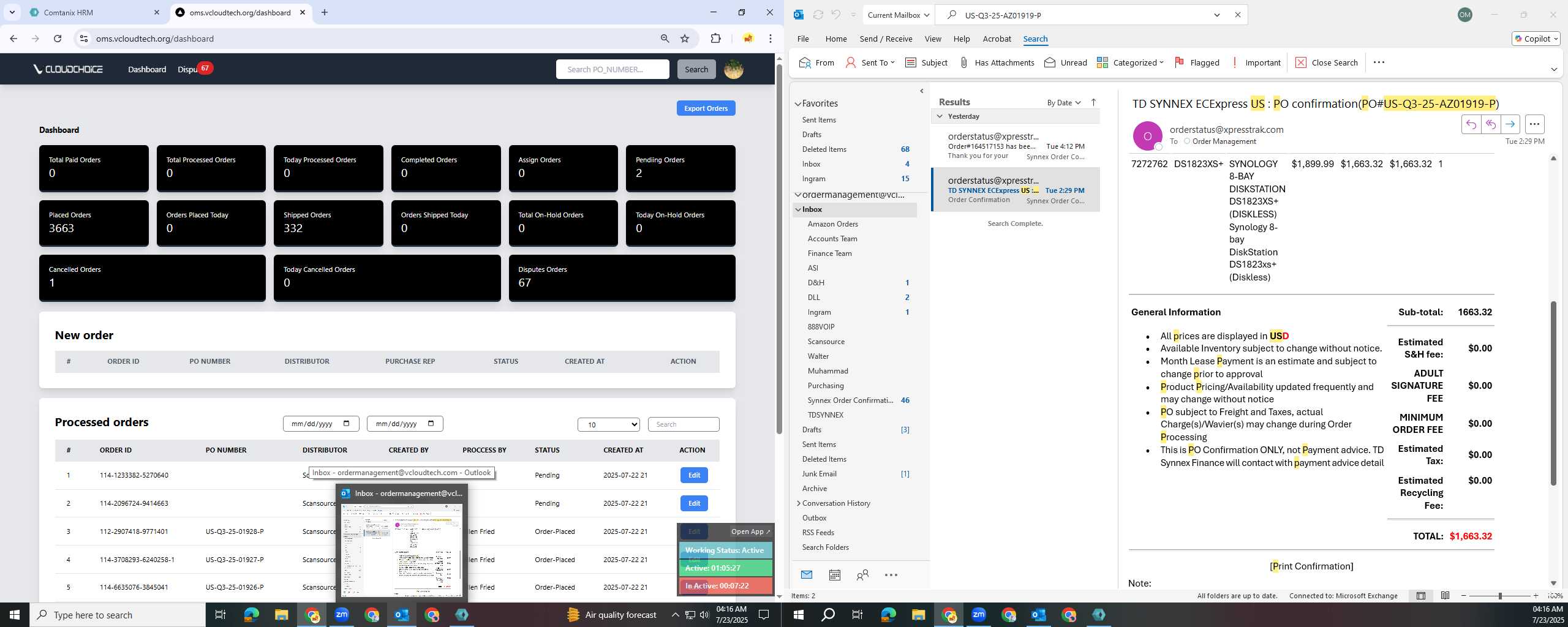Collapse the Yesterday results group
Image resolution: width=1568 pixels, height=627 pixels.
pyautogui.click(x=940, y=116)
